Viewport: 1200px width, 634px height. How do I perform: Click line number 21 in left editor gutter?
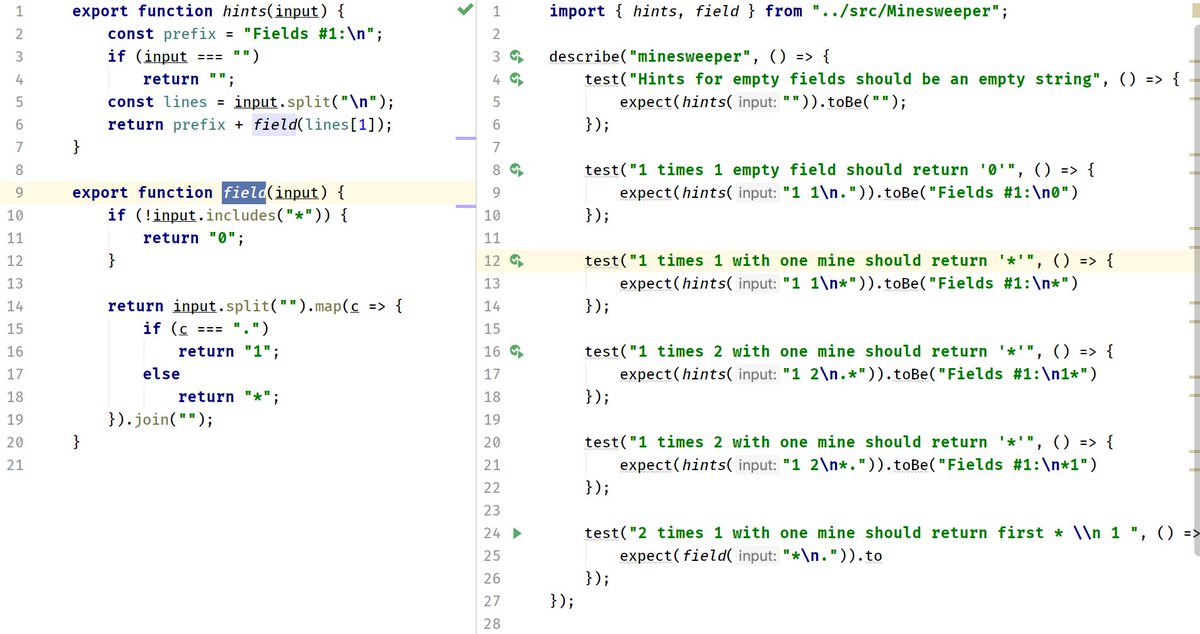pos(14,465)
